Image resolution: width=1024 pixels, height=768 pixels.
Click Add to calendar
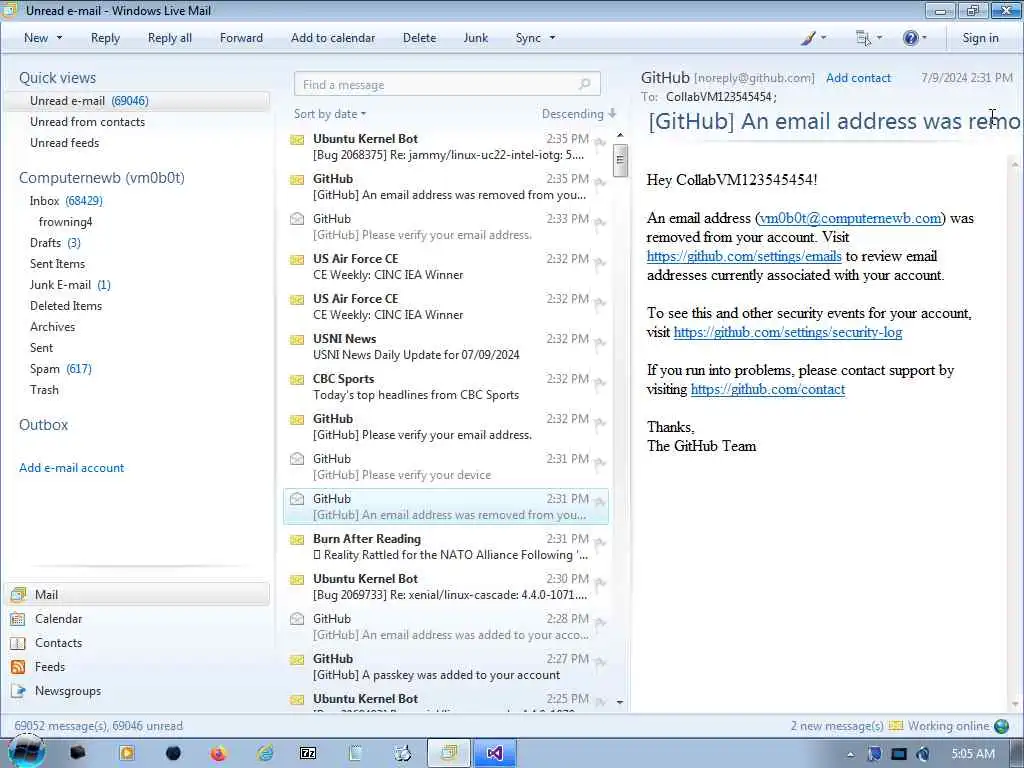point(333,38)
